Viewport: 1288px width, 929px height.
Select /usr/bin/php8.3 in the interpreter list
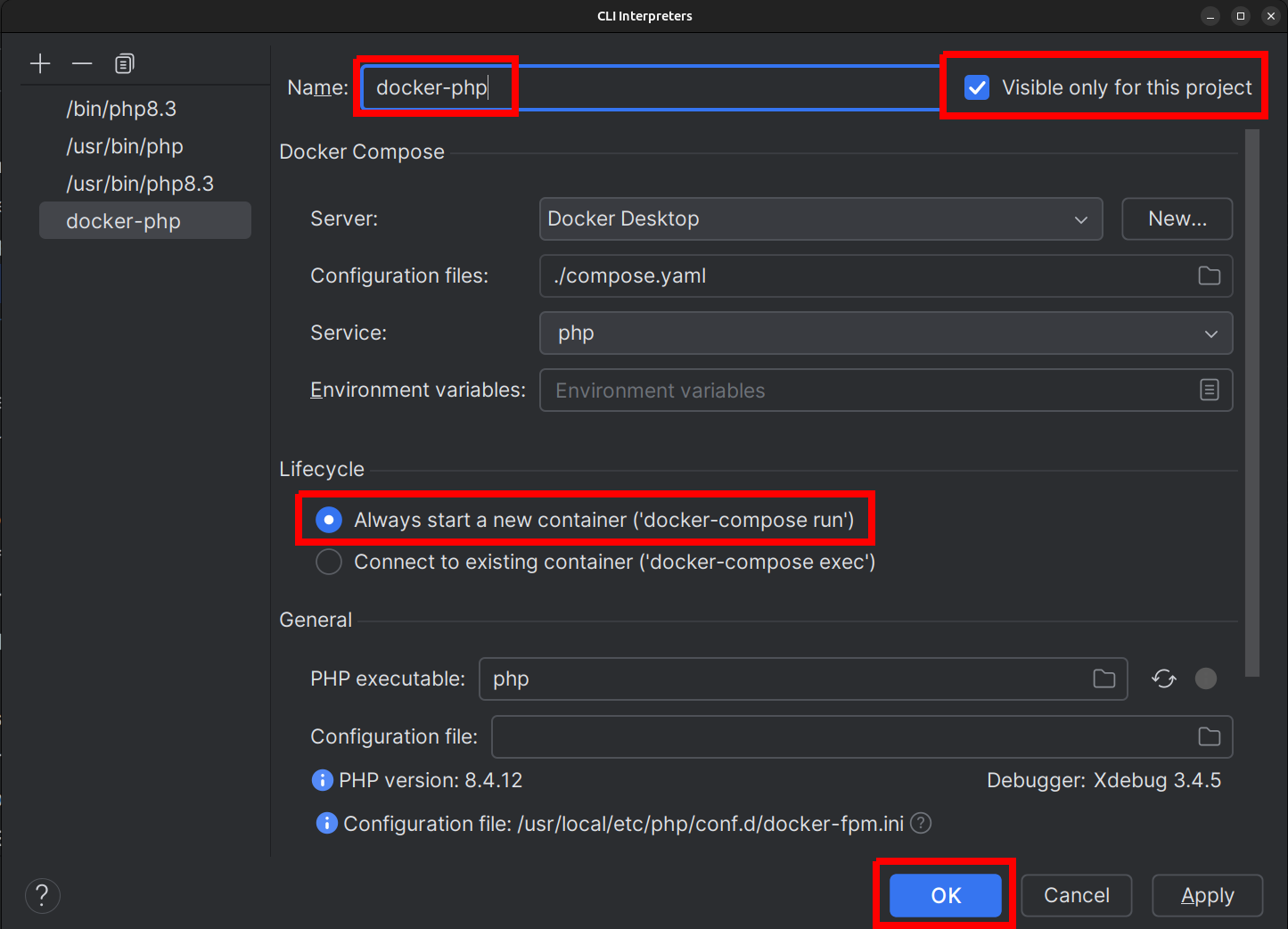(x=140, y=184)
